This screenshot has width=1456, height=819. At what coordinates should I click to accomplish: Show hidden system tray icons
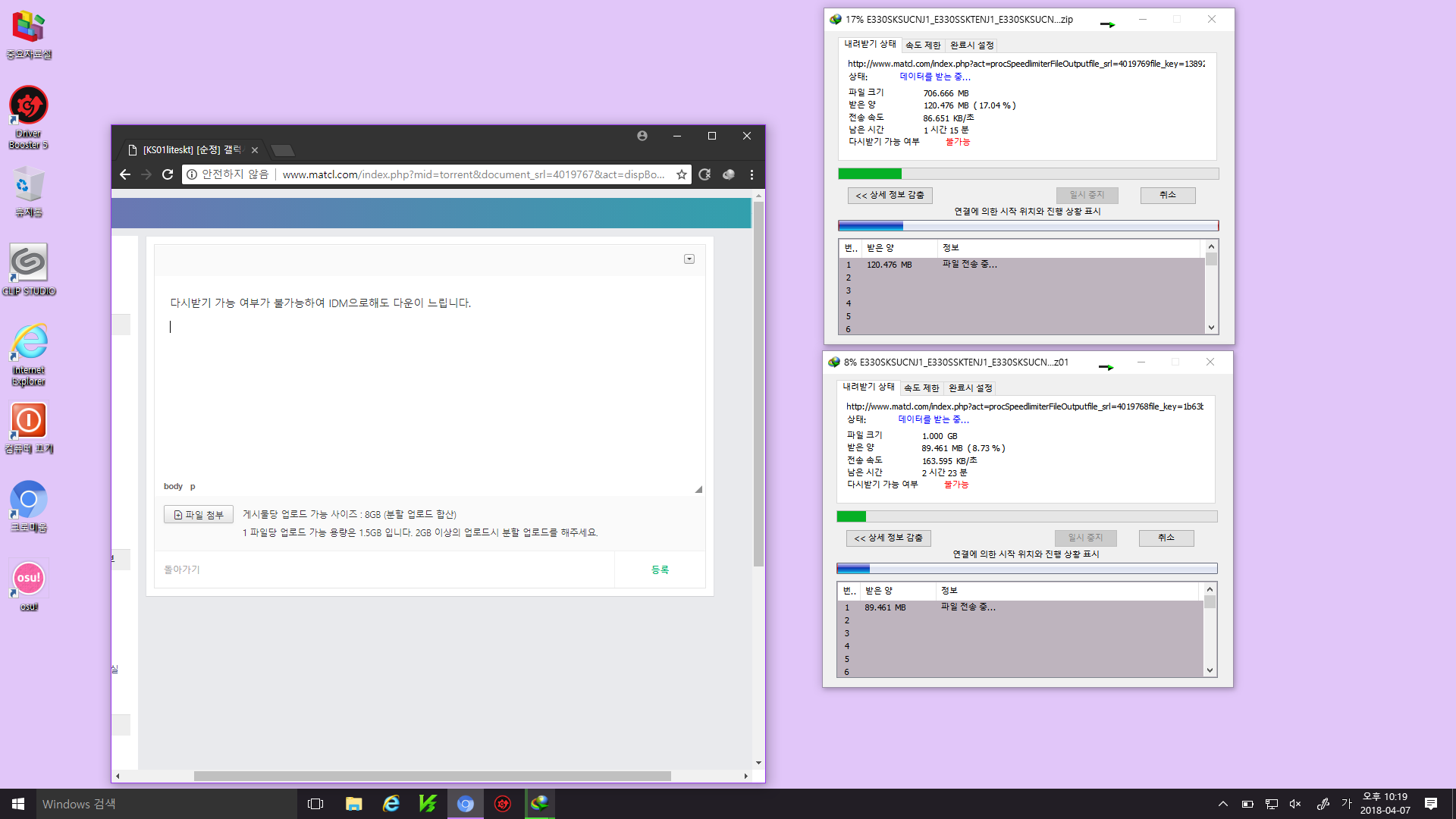(x=1222, y=803)
